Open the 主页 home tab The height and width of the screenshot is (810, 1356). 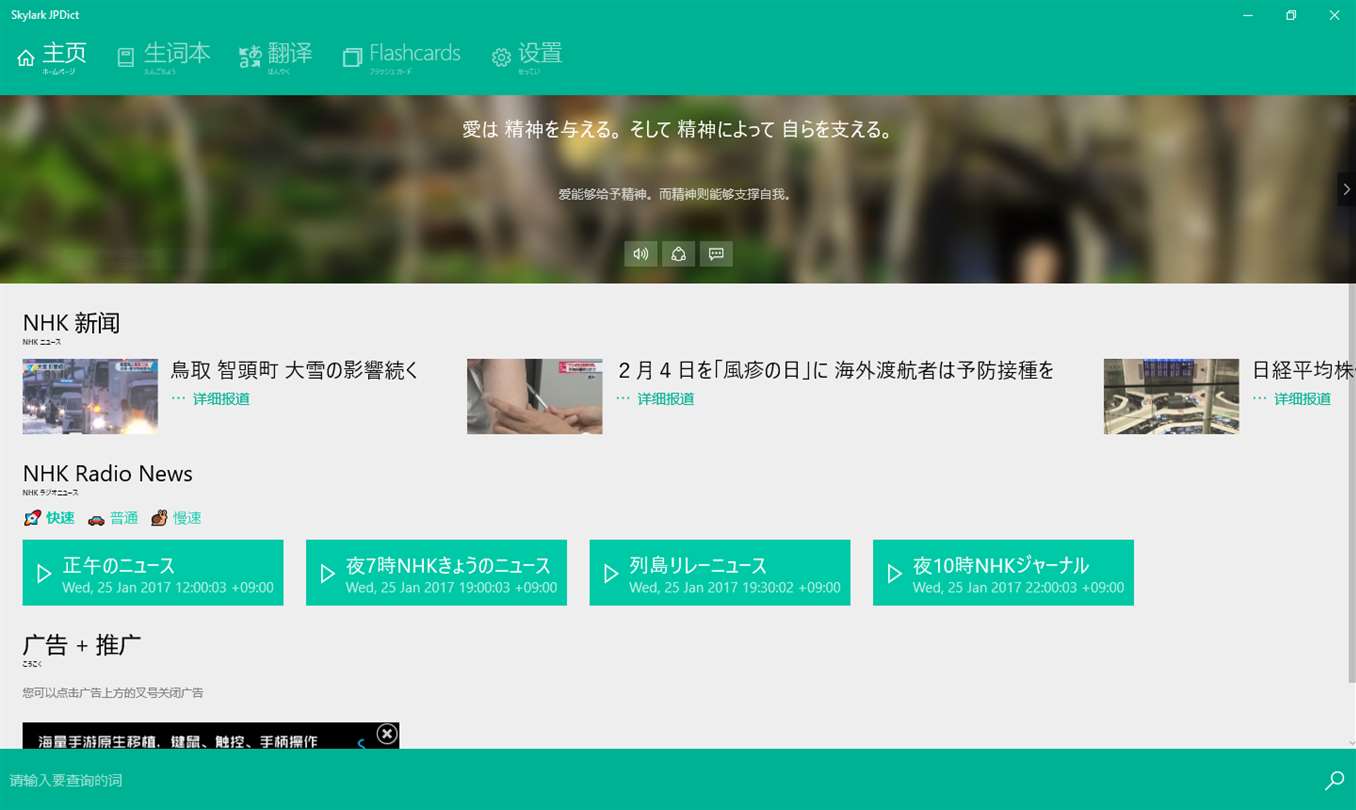point(52,56)
